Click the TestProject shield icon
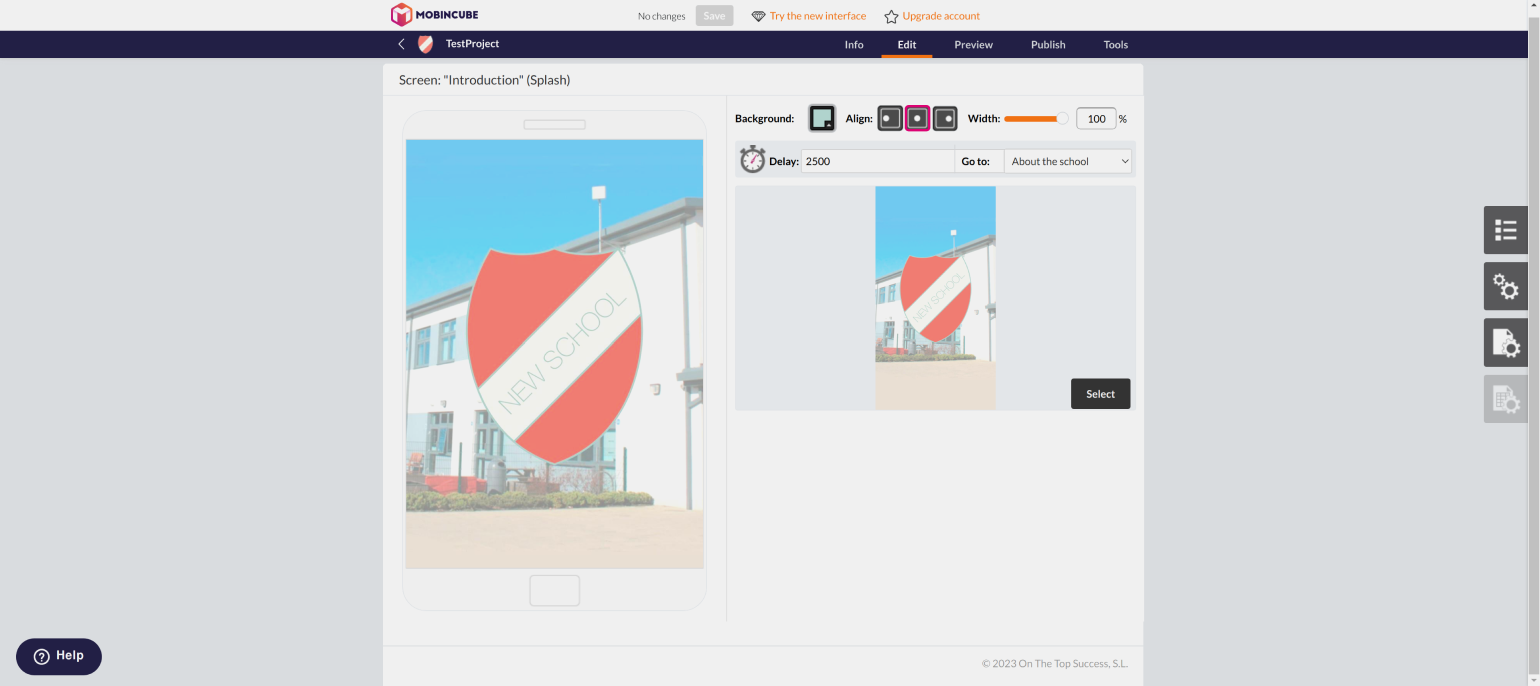This screenshot has height=686, width=1540. (425, 44)
